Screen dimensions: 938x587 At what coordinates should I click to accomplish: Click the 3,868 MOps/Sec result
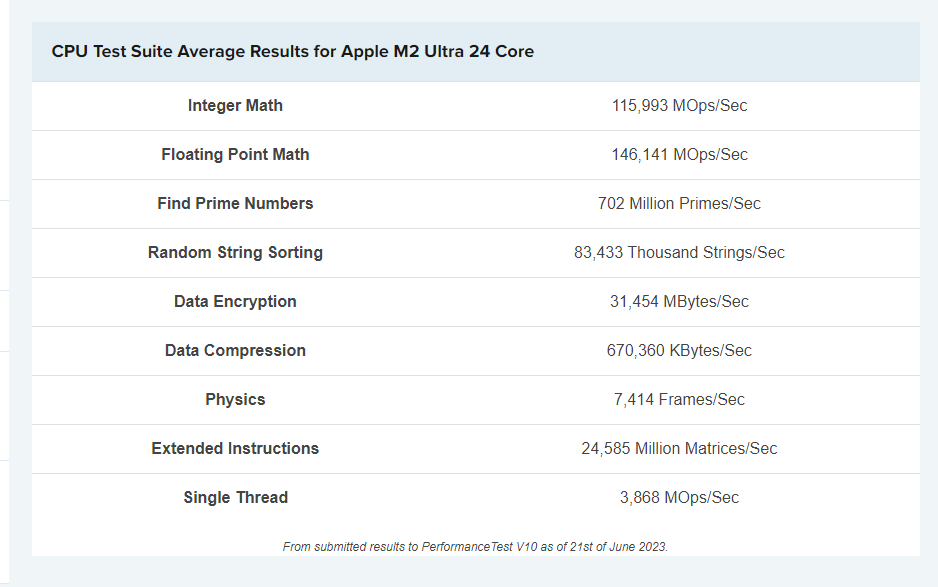point(679,498)
